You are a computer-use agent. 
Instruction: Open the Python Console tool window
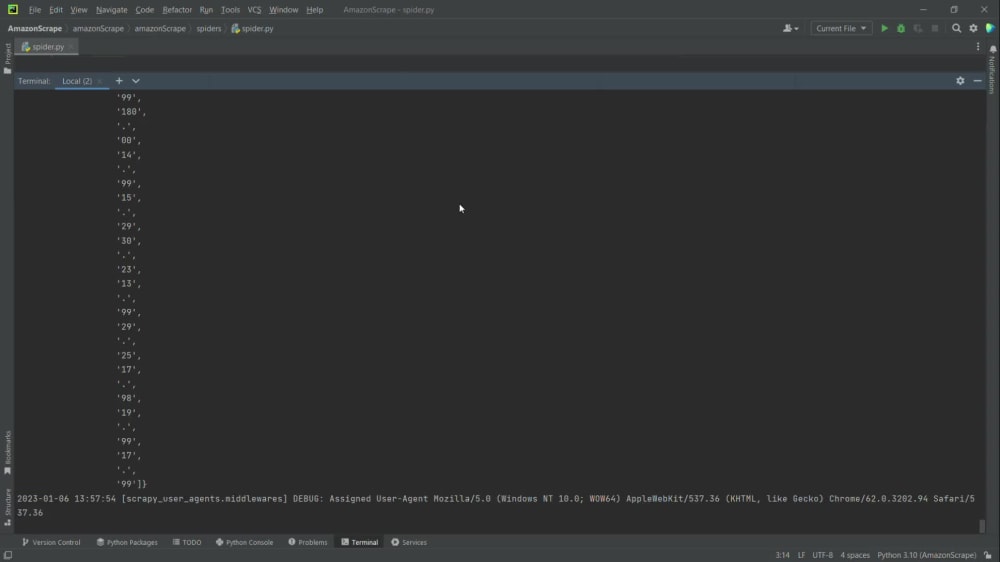(x=244, y=542)
